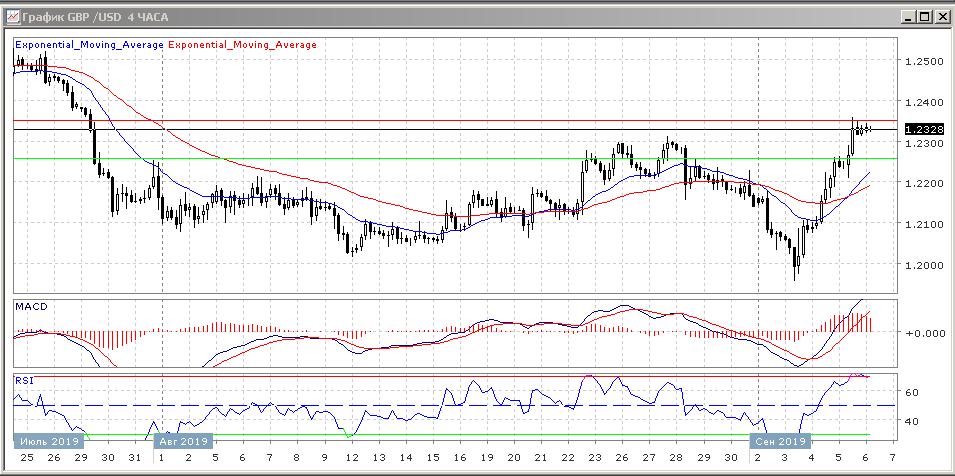Select the red Exponential_Moving_Average label
Screen dimensions: 955x476
click(243, 45)
